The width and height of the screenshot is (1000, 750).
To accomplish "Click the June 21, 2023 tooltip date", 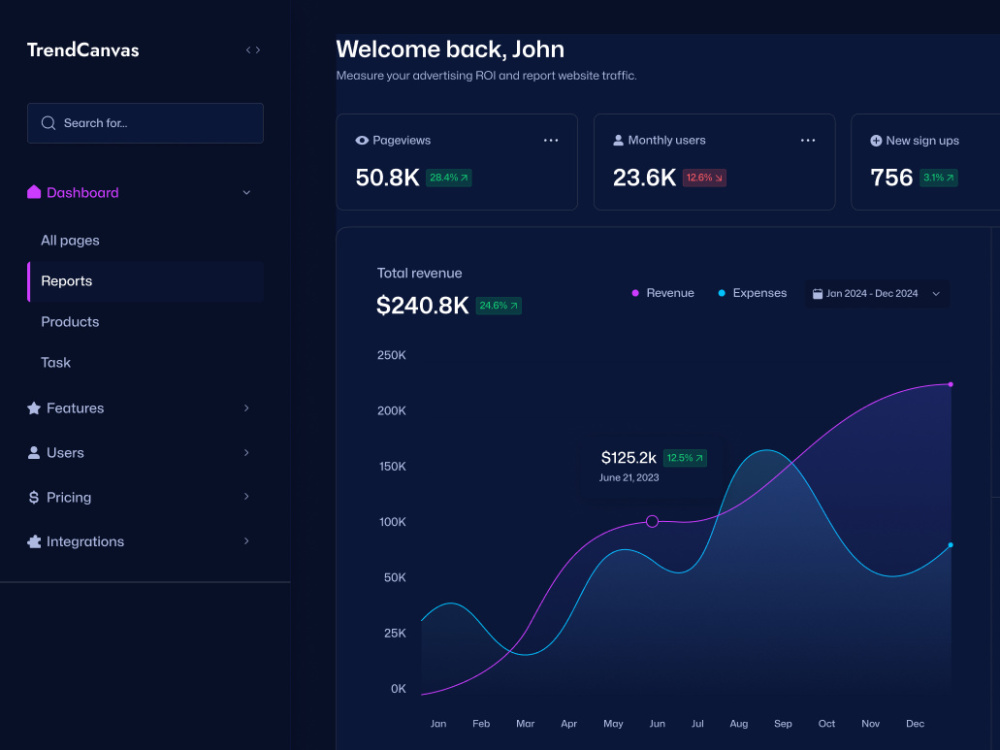I will click(629, 478).
